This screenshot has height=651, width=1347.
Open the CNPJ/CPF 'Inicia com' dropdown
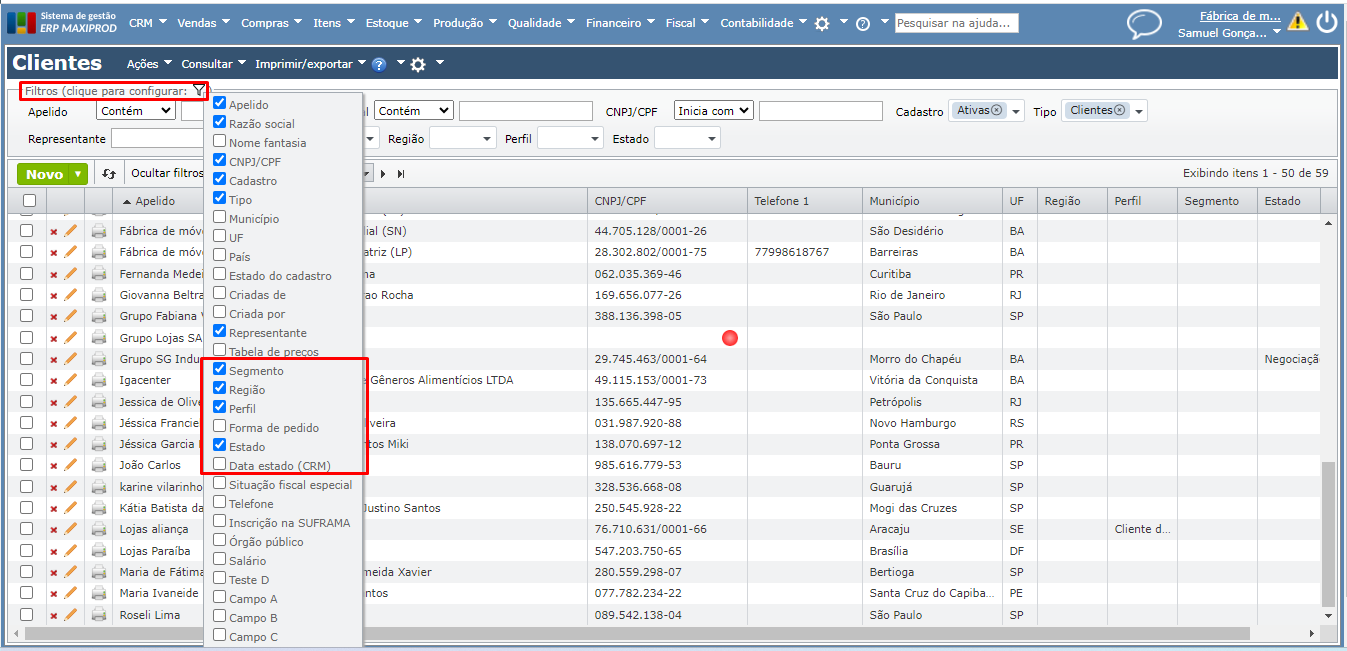(x=713, y=111)
